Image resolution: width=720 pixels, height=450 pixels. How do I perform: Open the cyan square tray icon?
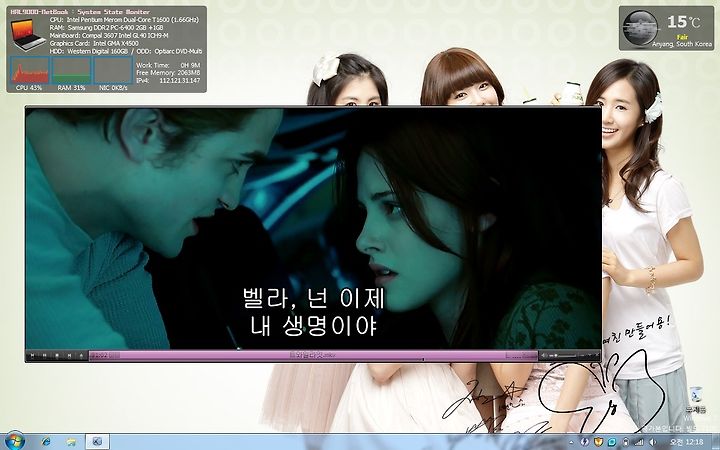point(612,442)
